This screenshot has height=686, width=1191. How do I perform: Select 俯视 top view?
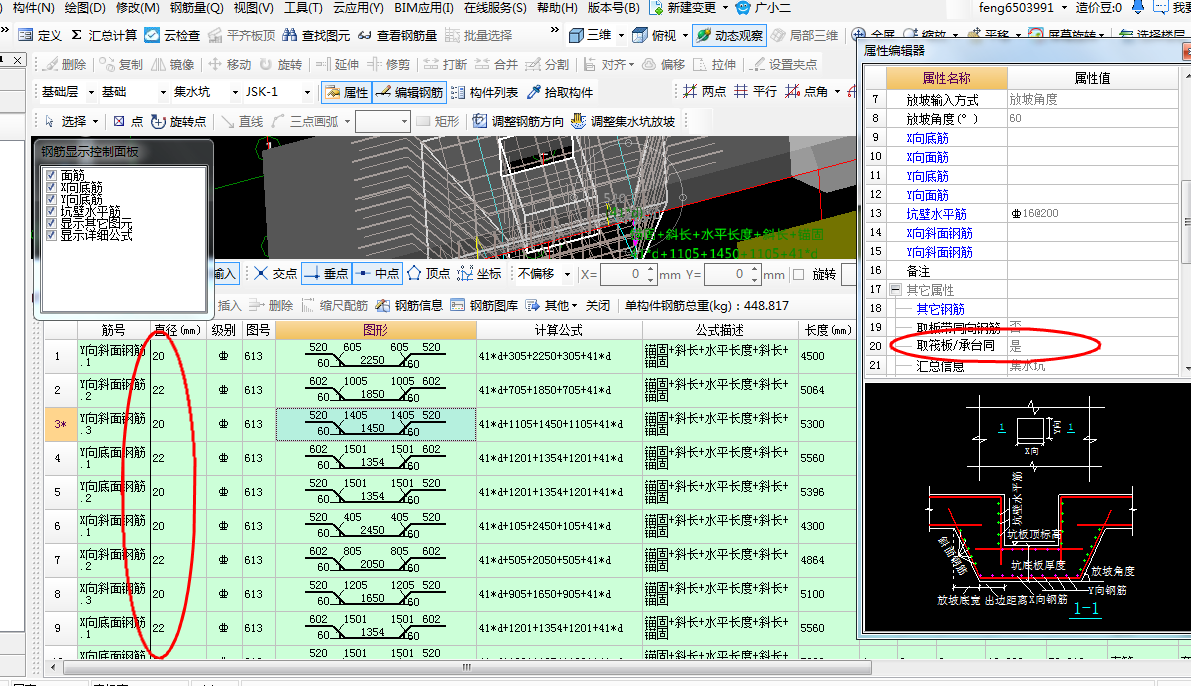pyautogui.click(x=655, y=35)
